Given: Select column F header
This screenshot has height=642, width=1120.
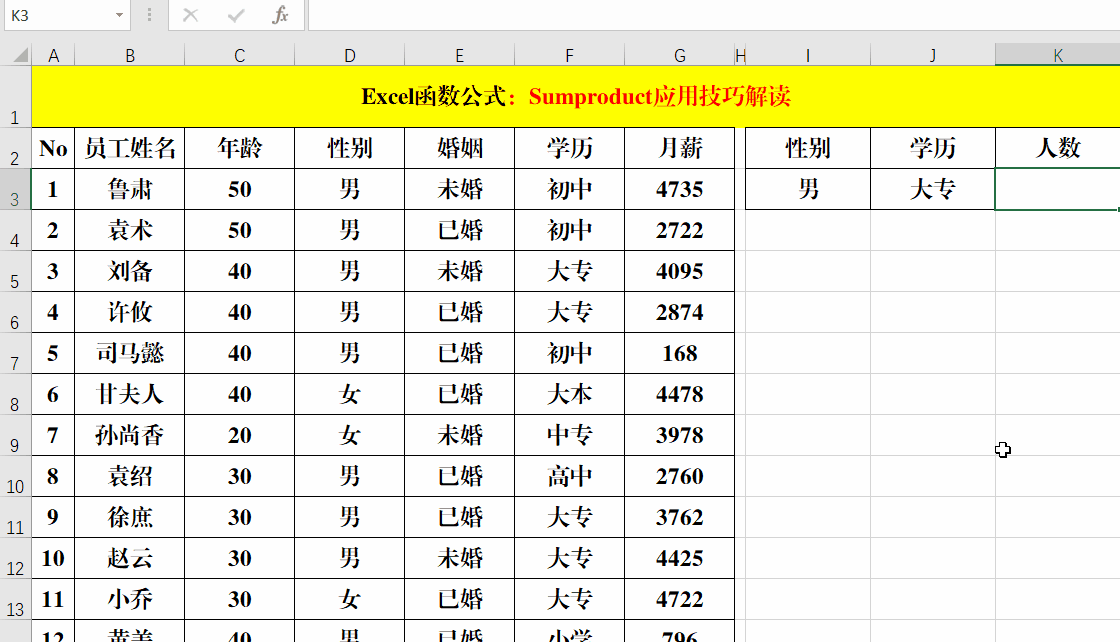Looking at the screenshot, I should [x=569, y=56].
